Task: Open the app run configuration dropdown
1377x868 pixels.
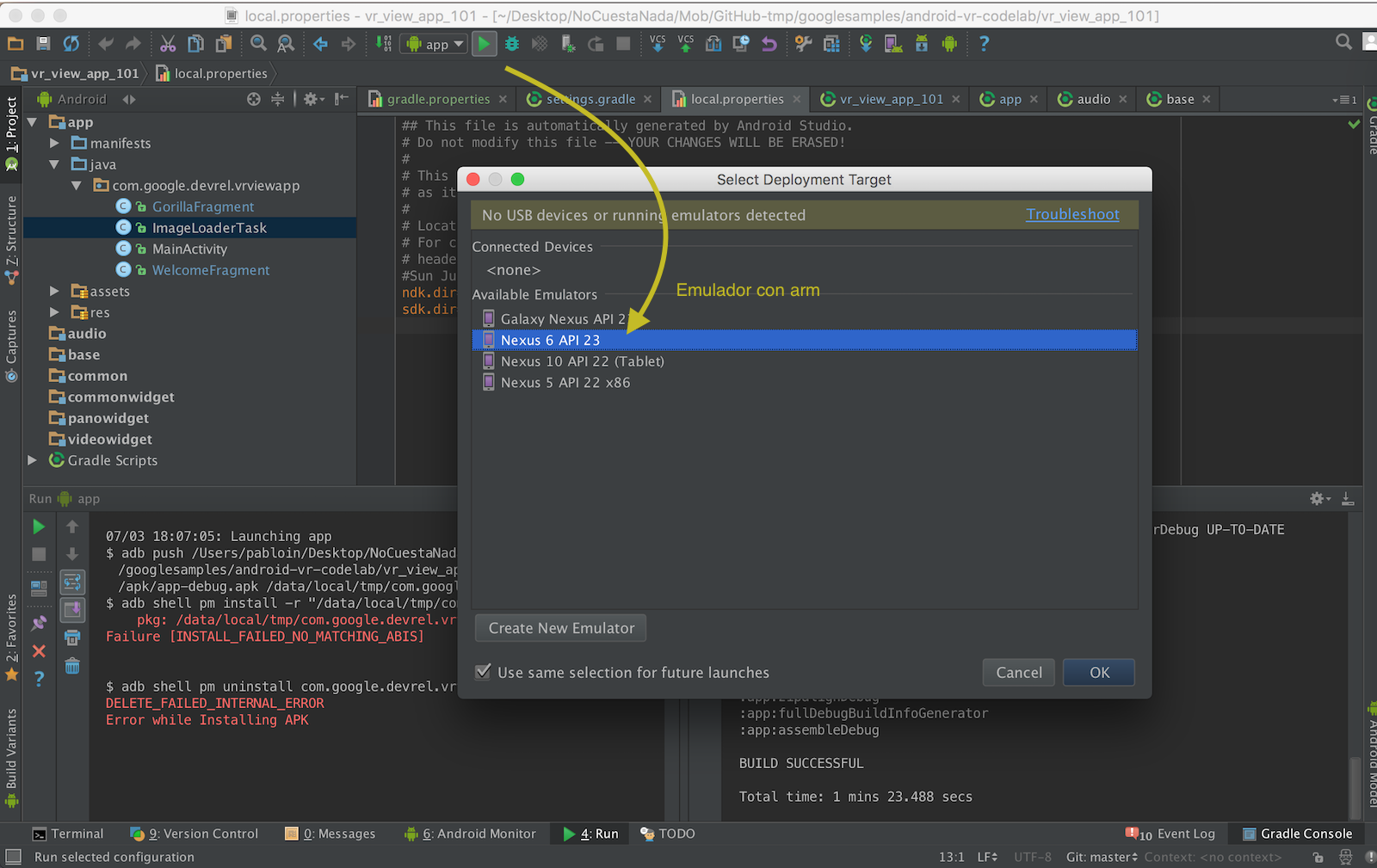Action: coord(435,44)
